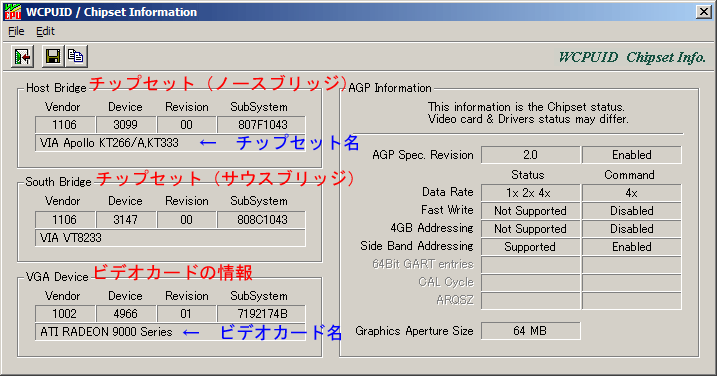Click 4GB Addressing Disabled command field
Screen dimensions: 717x376
click(631, 229)
